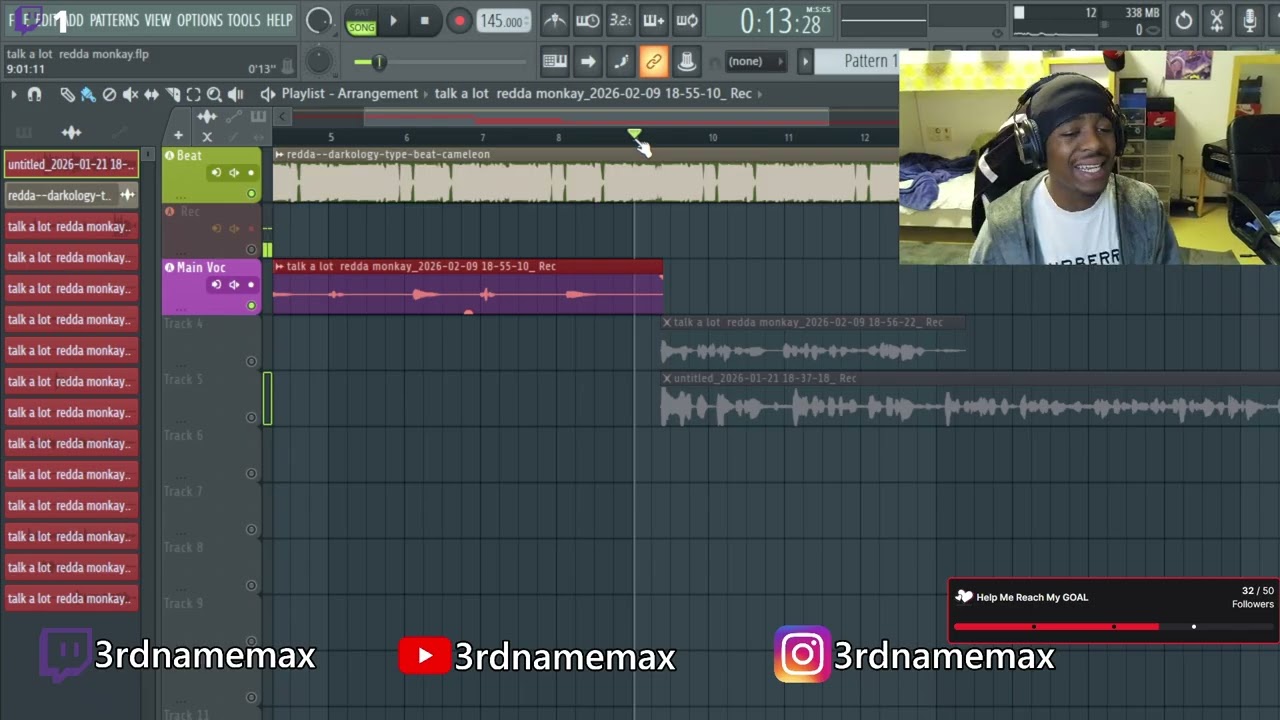Select the Paint brush tool

click(x=88, y=94)
